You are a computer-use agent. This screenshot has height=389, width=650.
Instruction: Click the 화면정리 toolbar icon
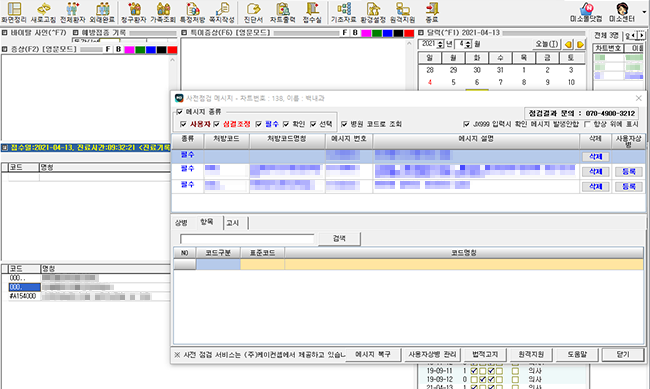[x=14, y=12]
